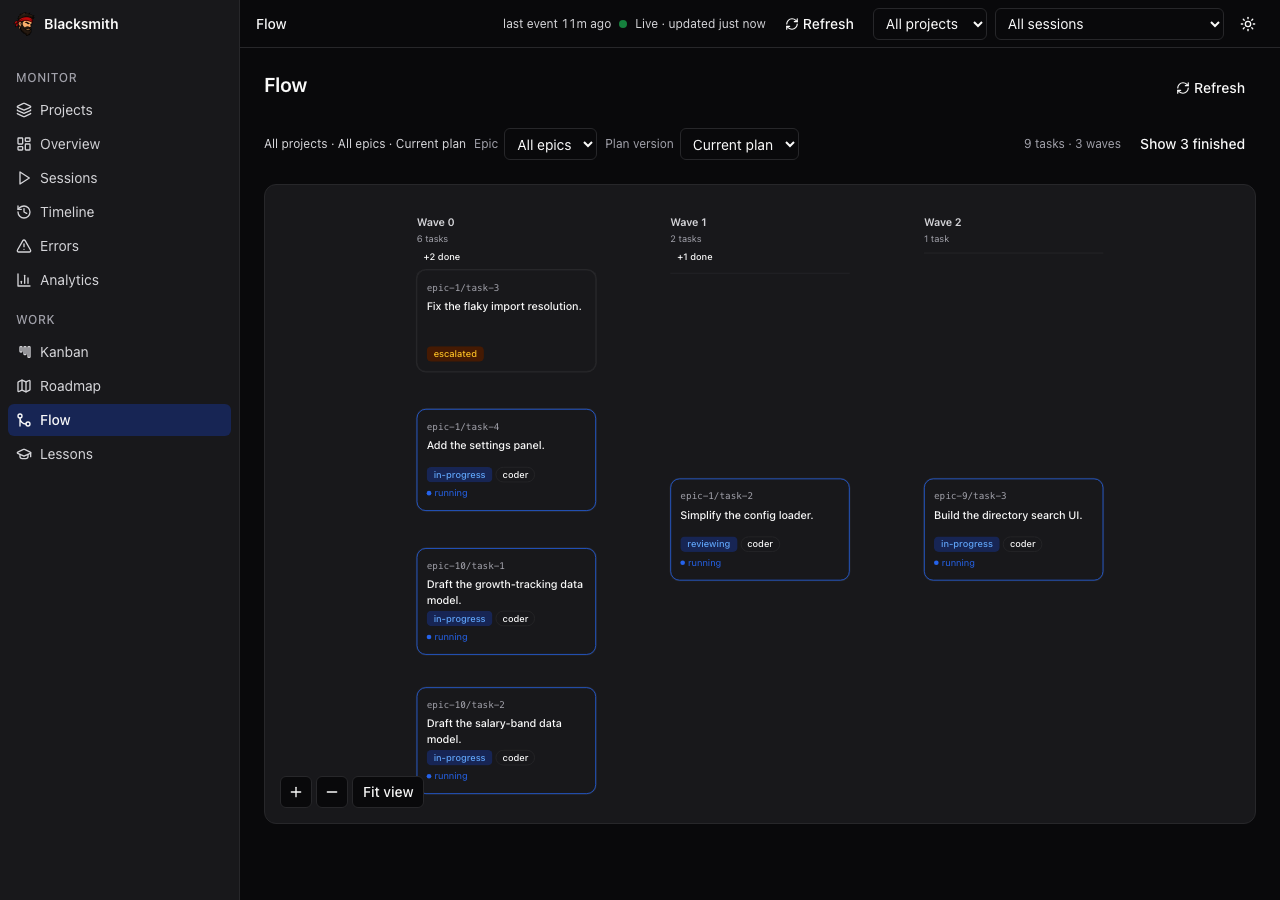Click the Wave 1 column header
Screen dimensions: 1280x900
[x=688, y=222]
